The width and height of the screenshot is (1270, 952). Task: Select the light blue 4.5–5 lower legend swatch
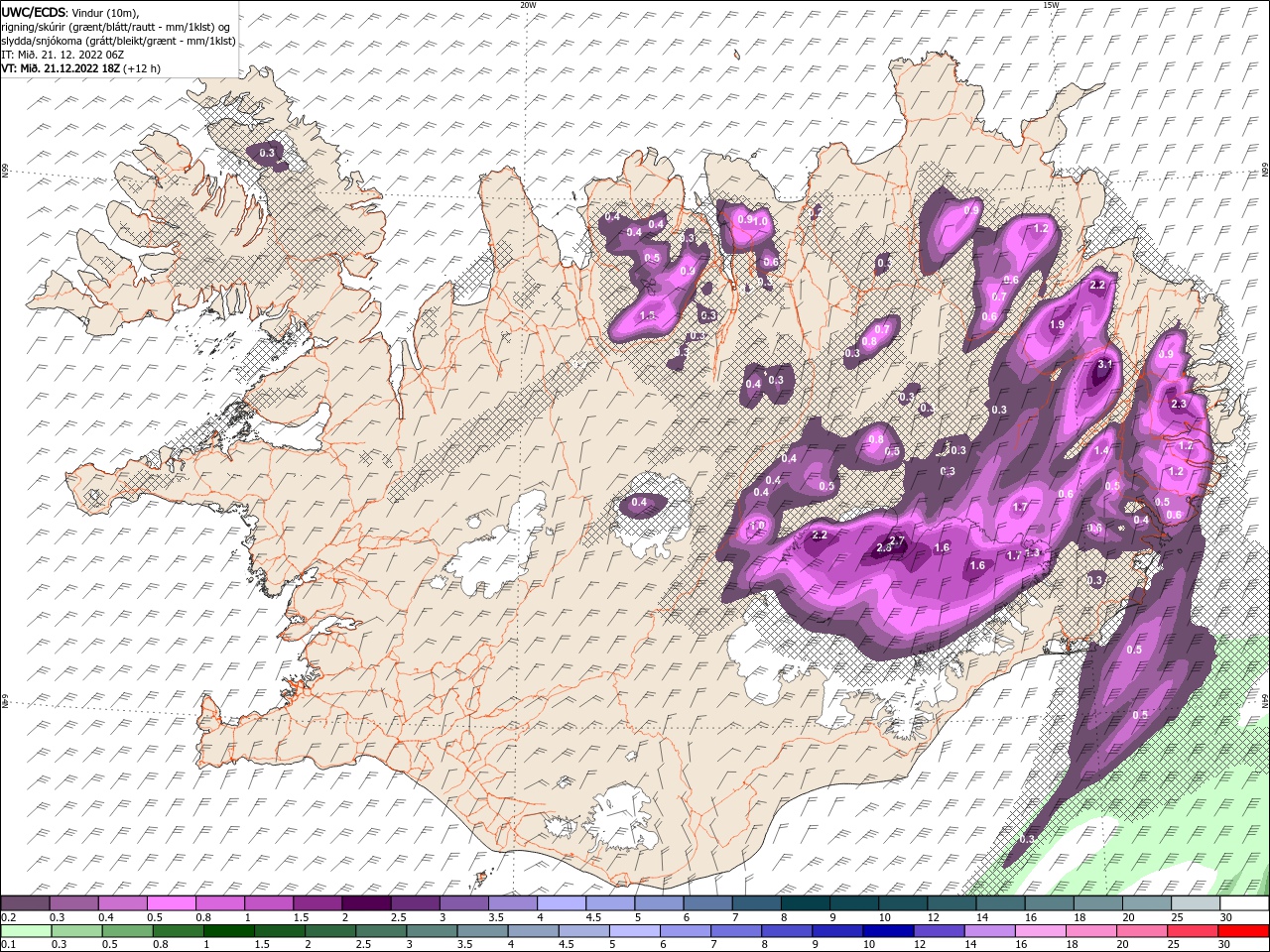click(x=582, y=930)
